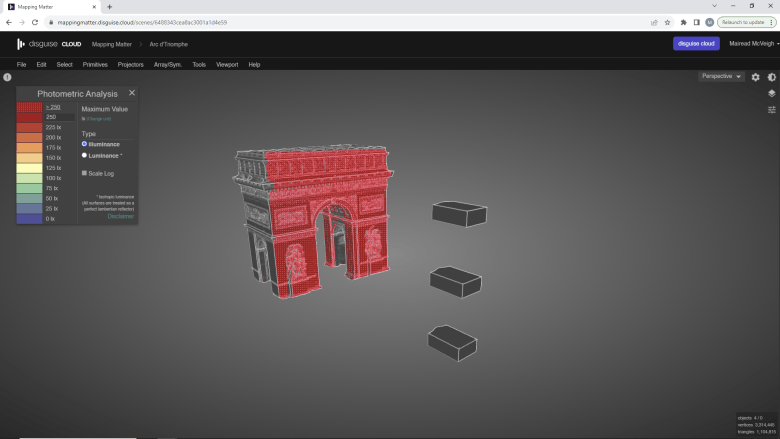Select the middle projector box
The width and height of the screenshot is (780, 439).
[x=455, y=281]
